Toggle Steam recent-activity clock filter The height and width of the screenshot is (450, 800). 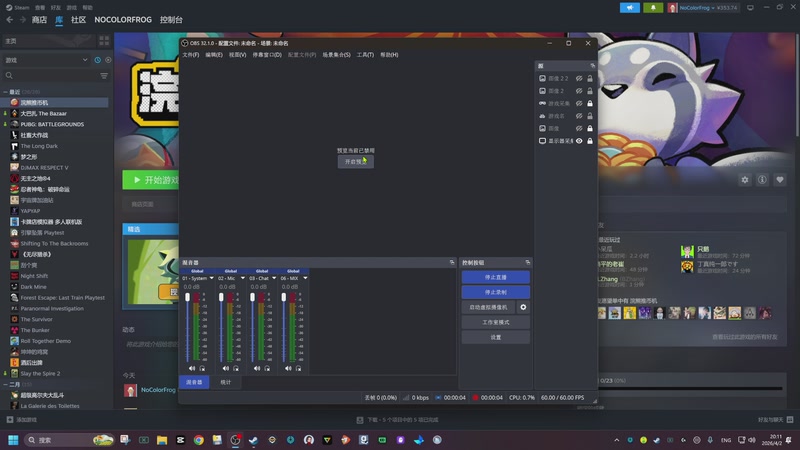(97, 60)
